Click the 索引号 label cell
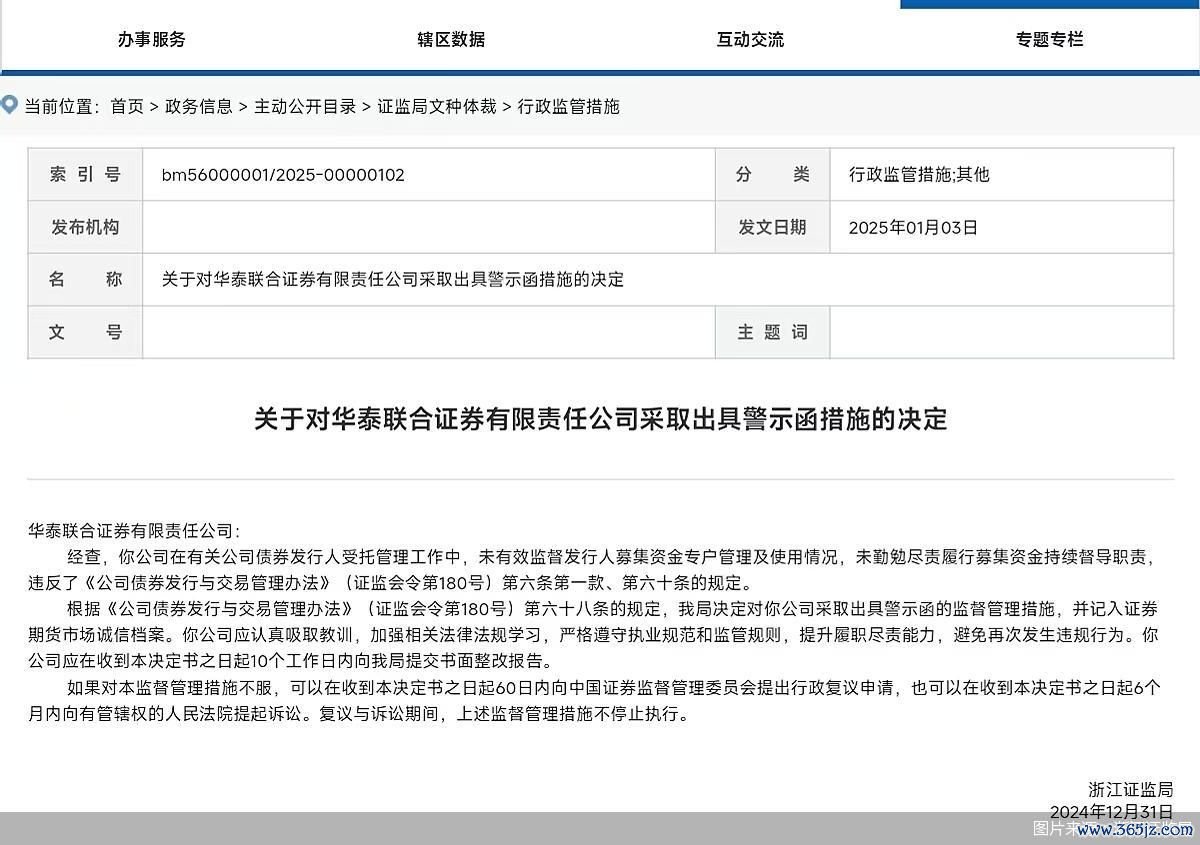Viewport: 1200px width, 845px height. tap(86, 175)
